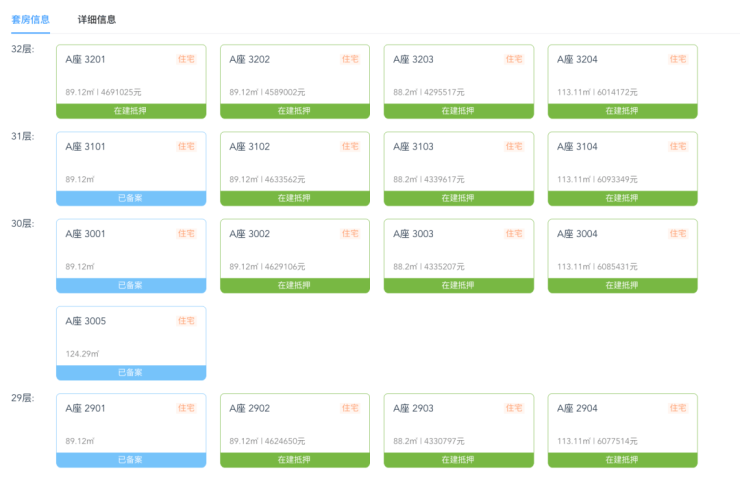
Task: Click the 住宅 tag on A座 2904
Action: (678, 408)
